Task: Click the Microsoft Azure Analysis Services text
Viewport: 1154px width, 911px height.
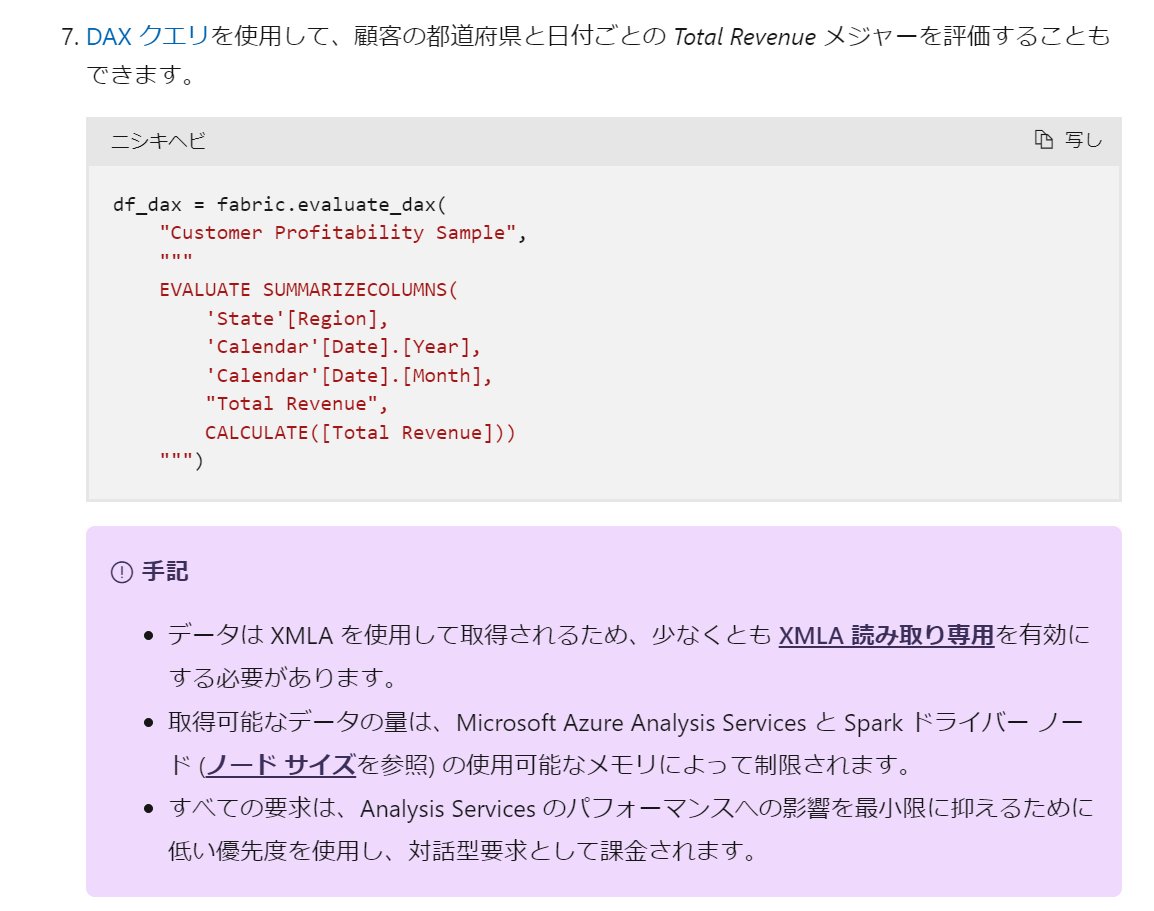Action: pyautogui.click(x=631, y=723)
